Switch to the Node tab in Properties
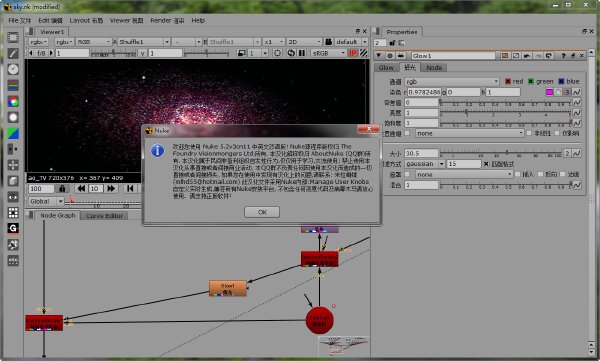The image size is (600, 361). point(434,67)
